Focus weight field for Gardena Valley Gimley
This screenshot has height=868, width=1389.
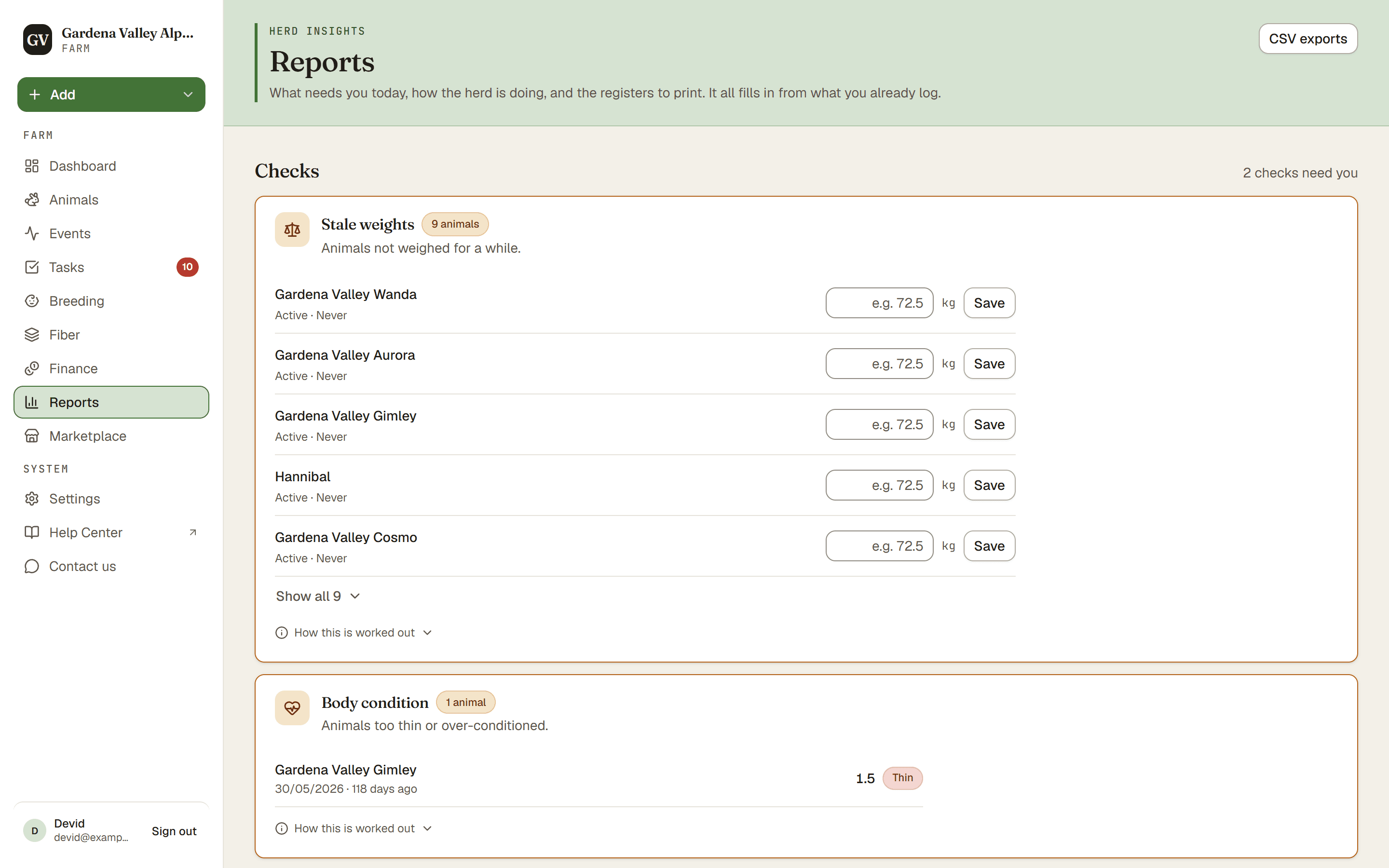879,425
